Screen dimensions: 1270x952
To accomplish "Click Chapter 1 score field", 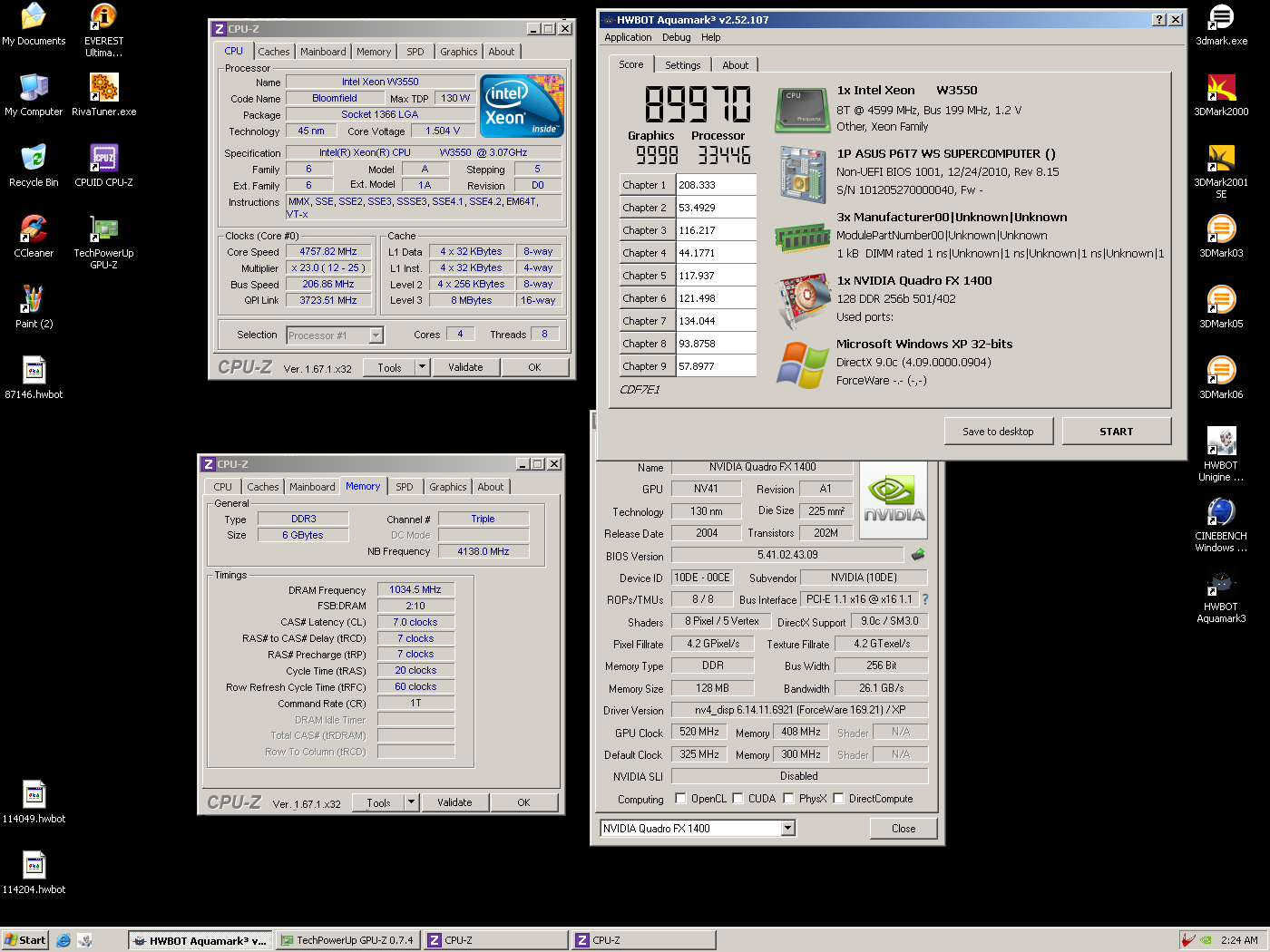I will pos(717,185).
